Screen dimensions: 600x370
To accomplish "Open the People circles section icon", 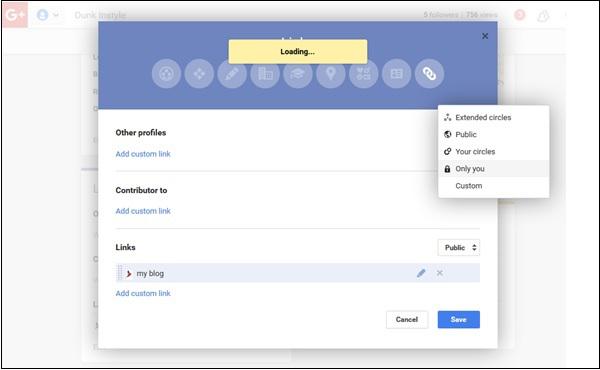I will (166, 73).
